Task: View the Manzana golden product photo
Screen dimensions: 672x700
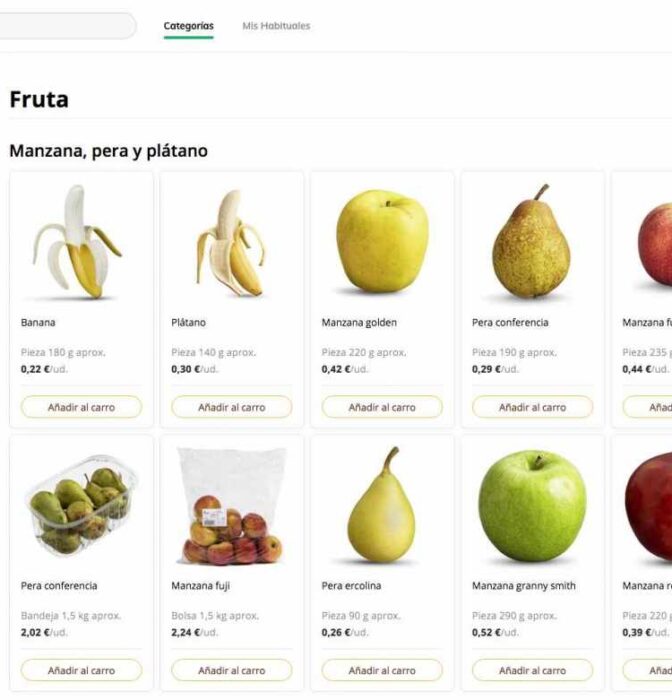Action: [382, 241]
